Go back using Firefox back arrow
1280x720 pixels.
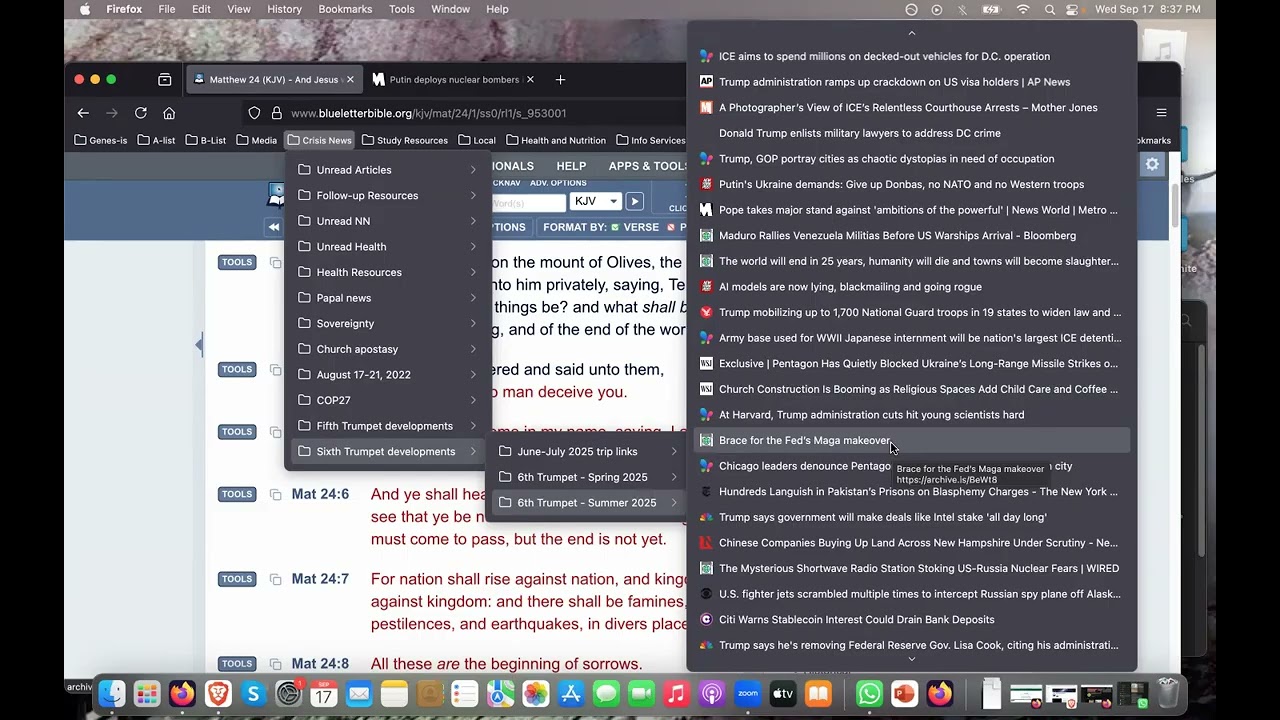83,113
